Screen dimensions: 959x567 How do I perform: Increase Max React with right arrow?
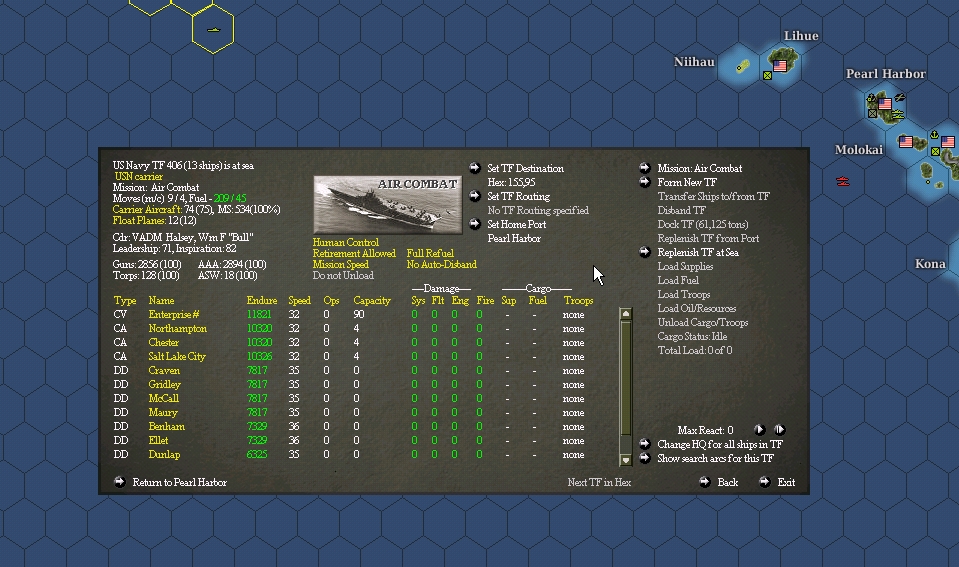click(759, 430)
